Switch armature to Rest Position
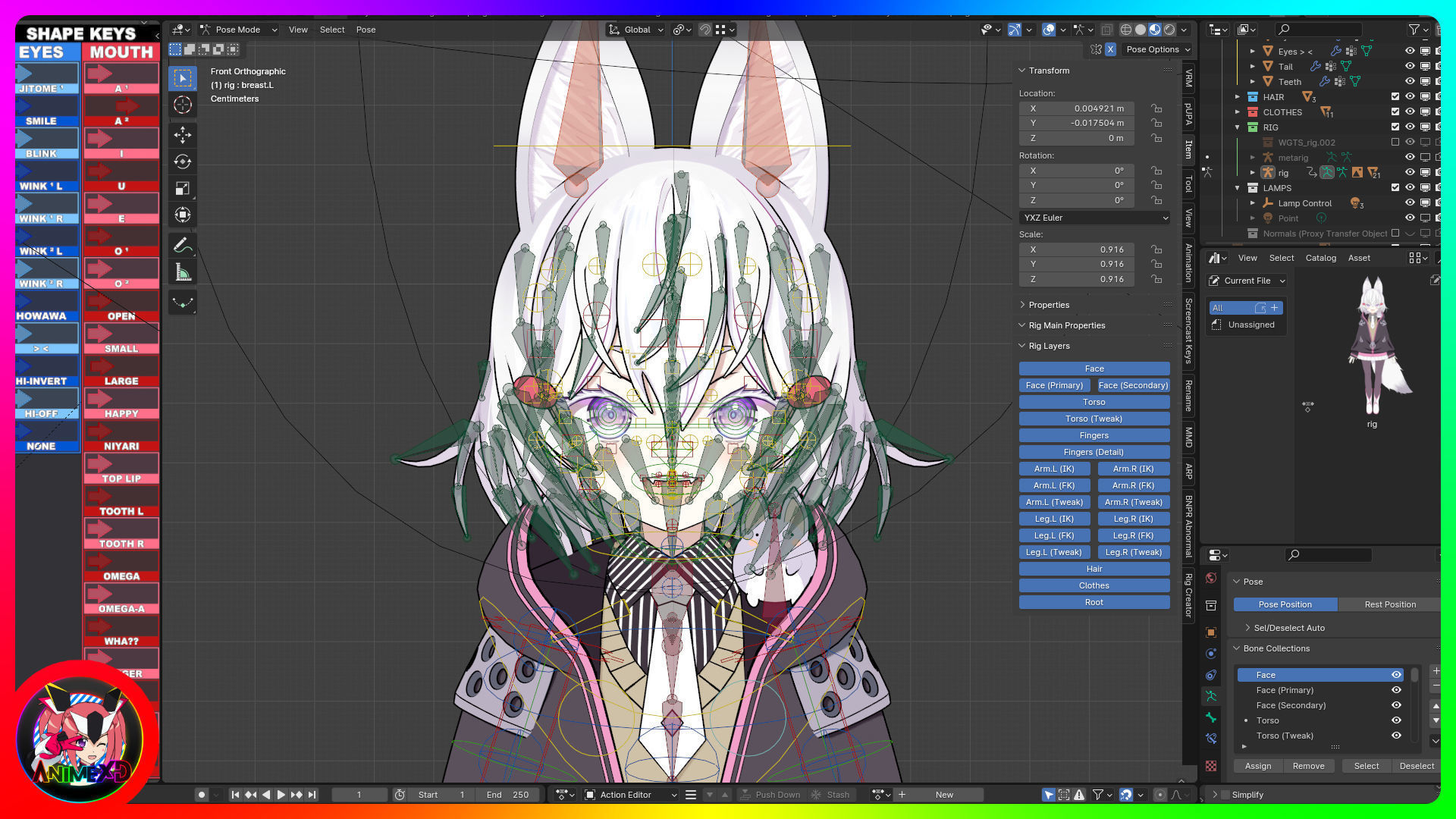The width and height of the screenshot is (1456, 819). click(1389, 604)
